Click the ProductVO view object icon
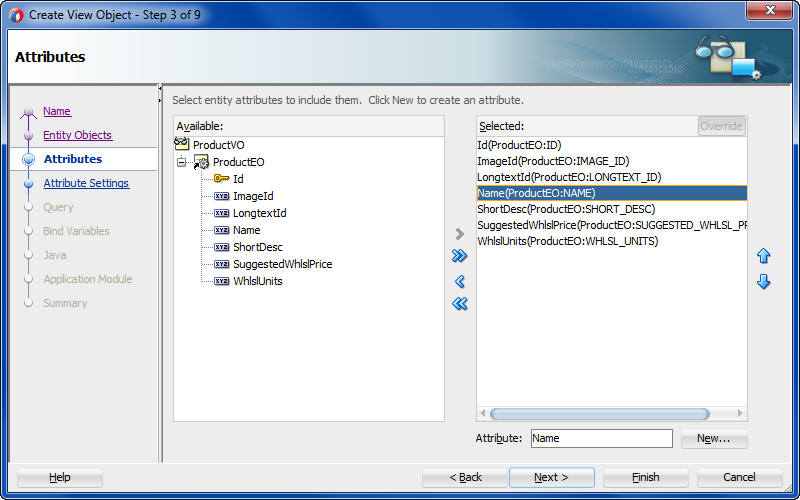The height and width of the screenshot is (500, 800). [182, 144]
